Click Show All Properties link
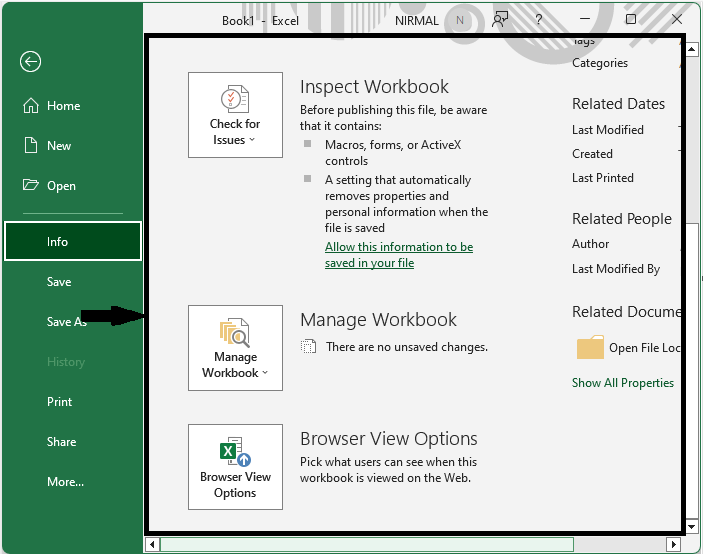This screenshot has height=554, width=703. pos(623,383)
